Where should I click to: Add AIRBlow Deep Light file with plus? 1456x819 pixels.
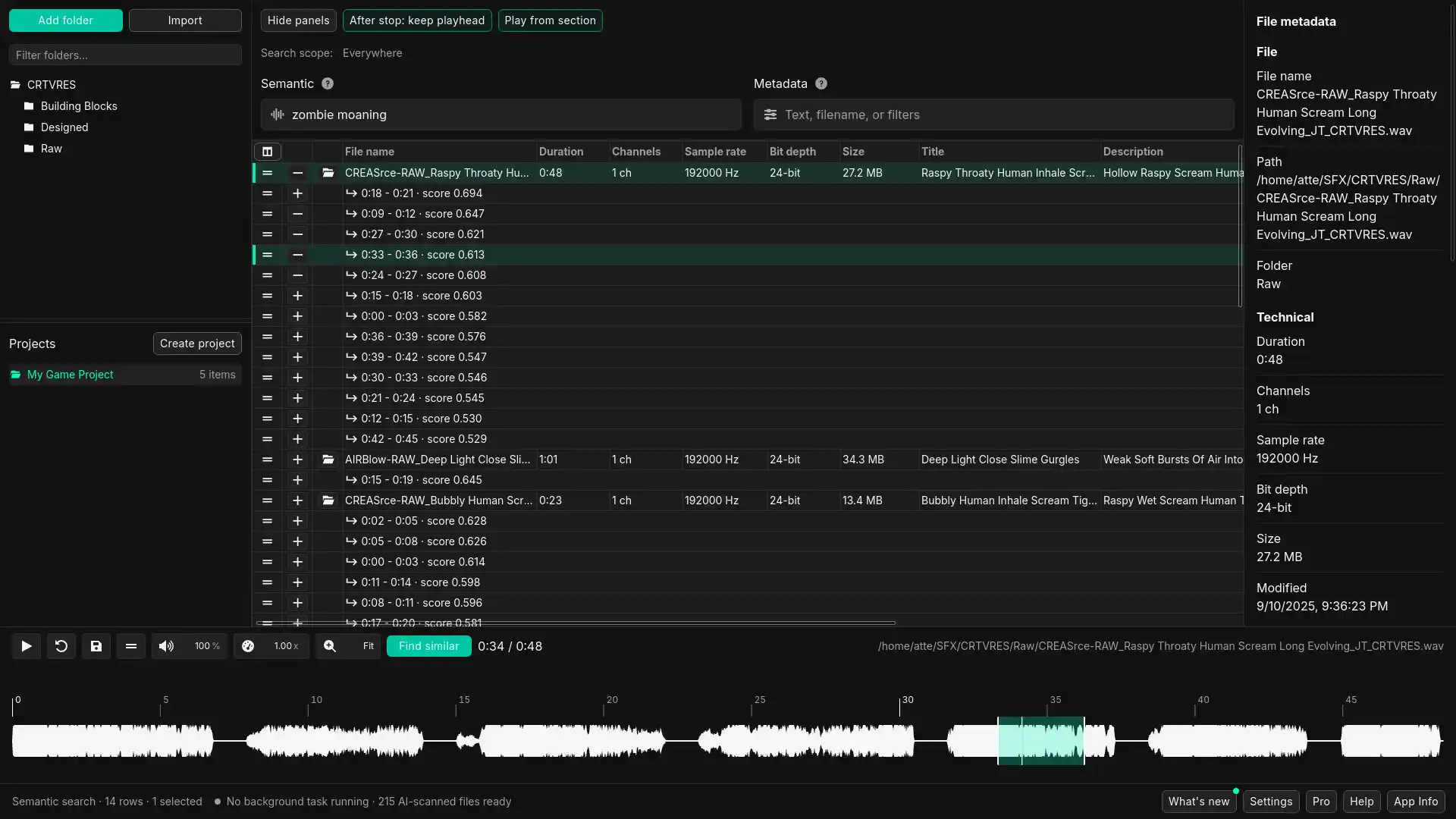[x=298, y=460]
